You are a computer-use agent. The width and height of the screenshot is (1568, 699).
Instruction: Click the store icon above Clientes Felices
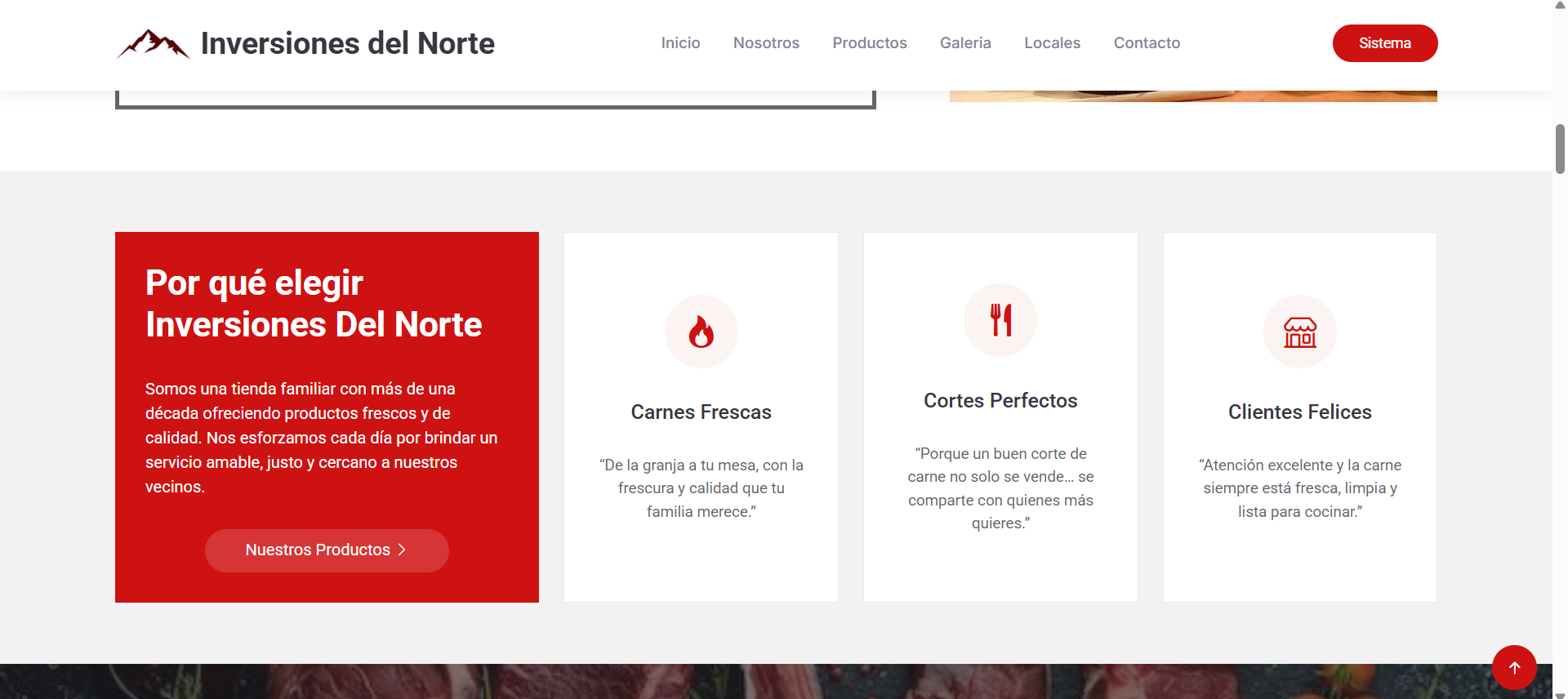(1299, 332)
